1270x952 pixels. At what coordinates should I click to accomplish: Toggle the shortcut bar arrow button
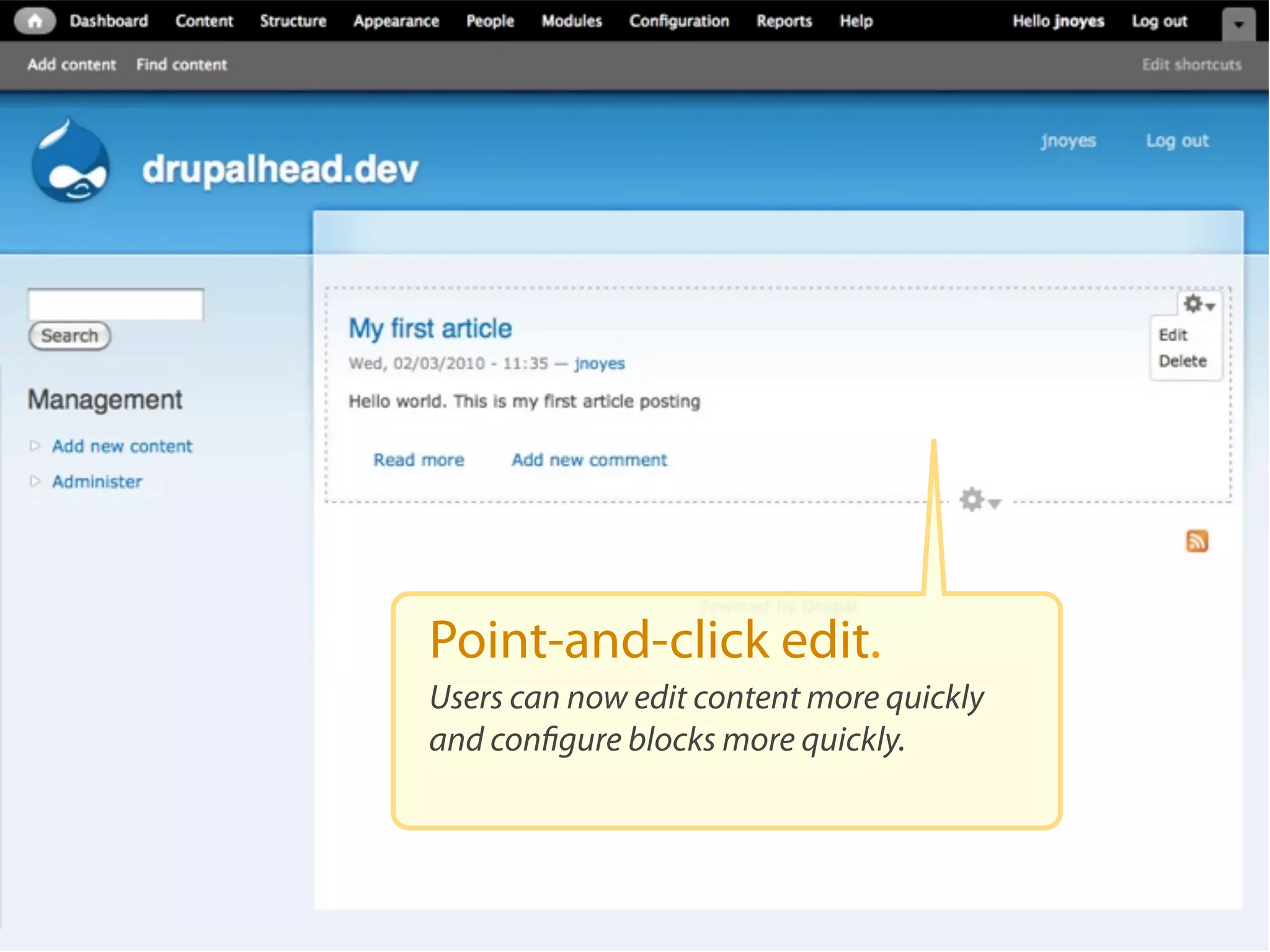[x=1238, y=24]
